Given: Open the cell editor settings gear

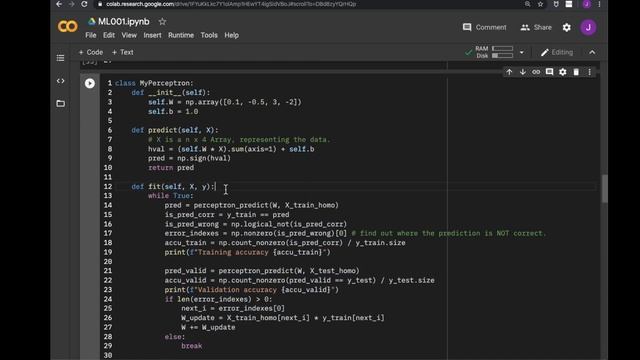Looking at the screenshot, I should click(x=563, y=72).
